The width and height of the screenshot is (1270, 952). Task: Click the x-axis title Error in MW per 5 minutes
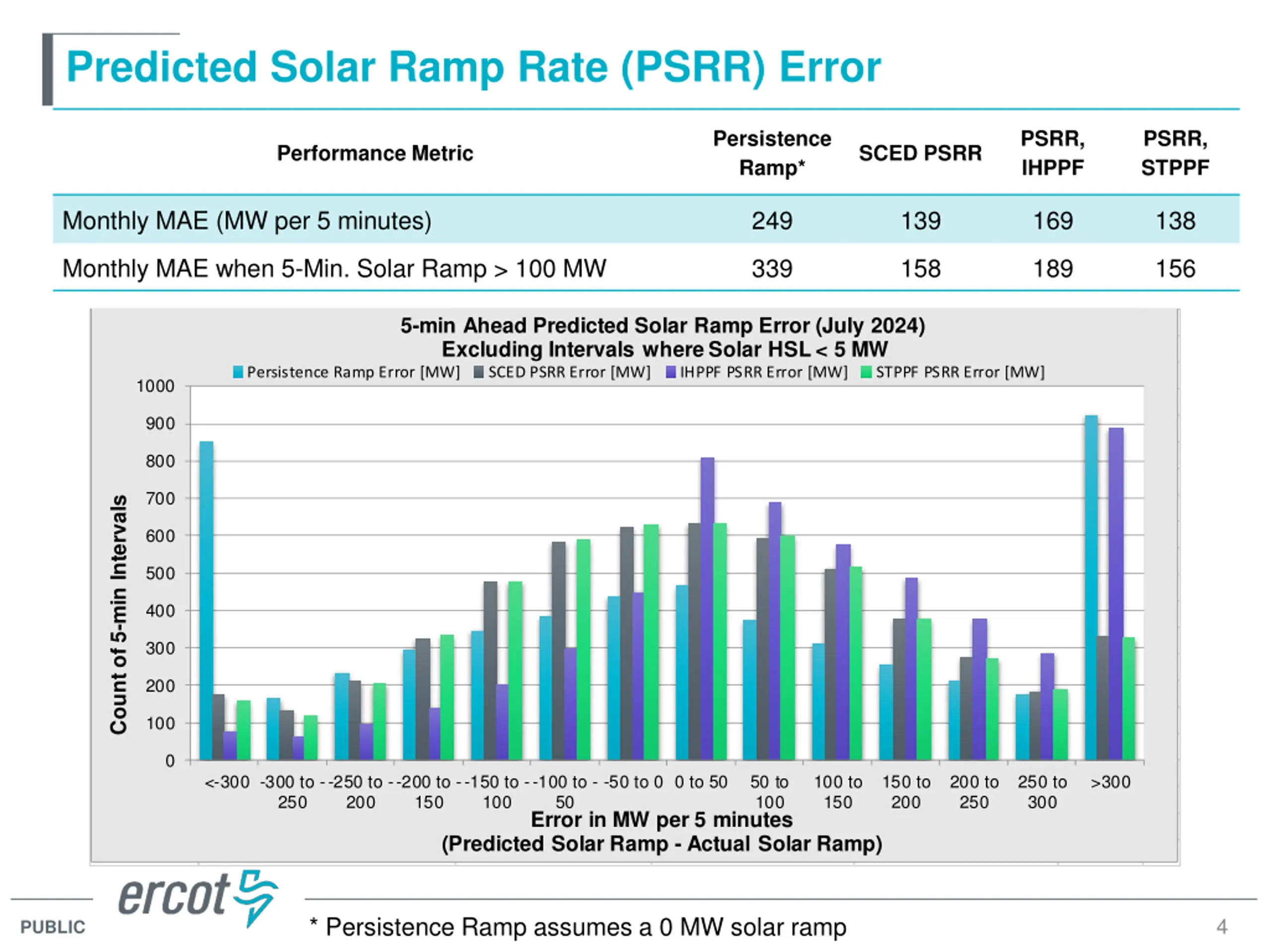(x=661, y=820)
